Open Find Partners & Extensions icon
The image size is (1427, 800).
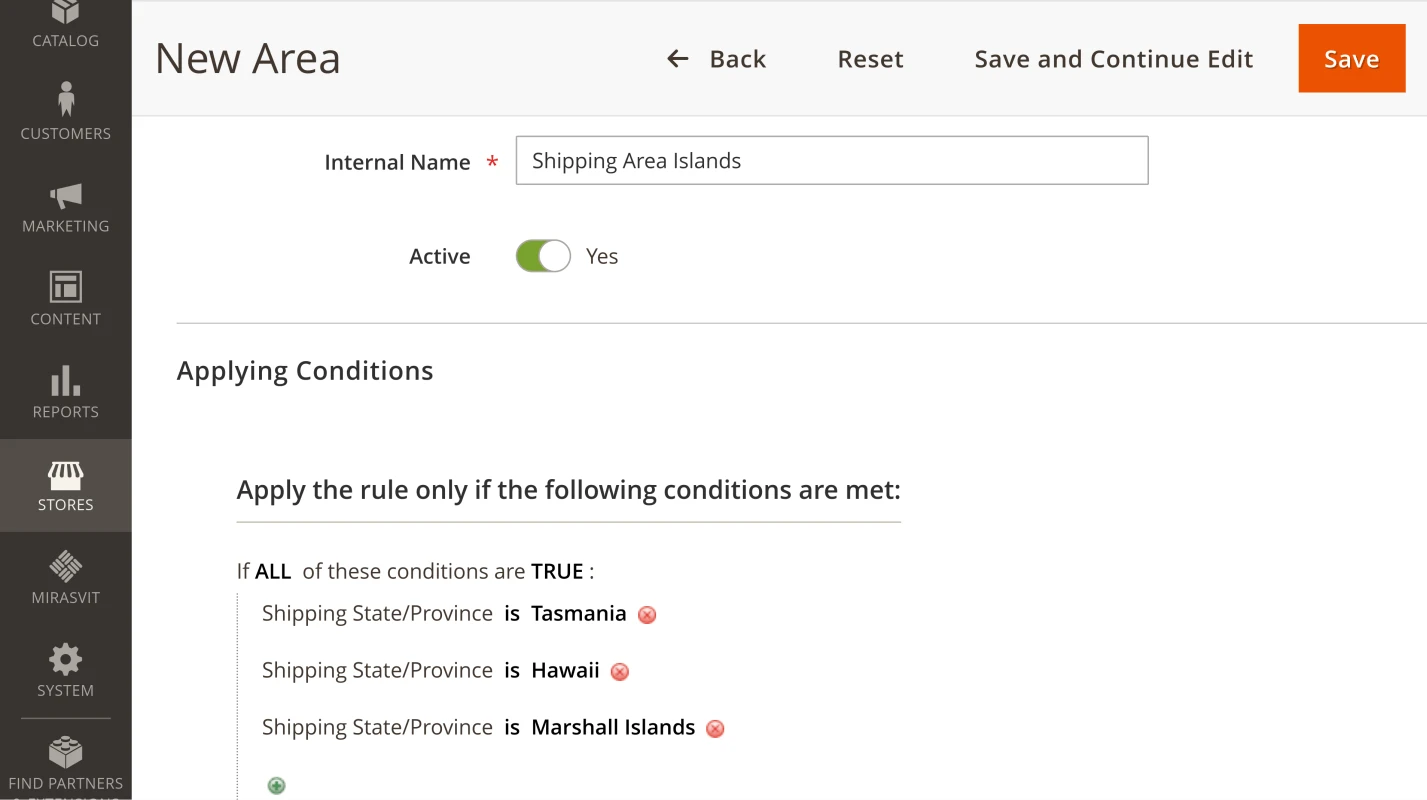65,753
